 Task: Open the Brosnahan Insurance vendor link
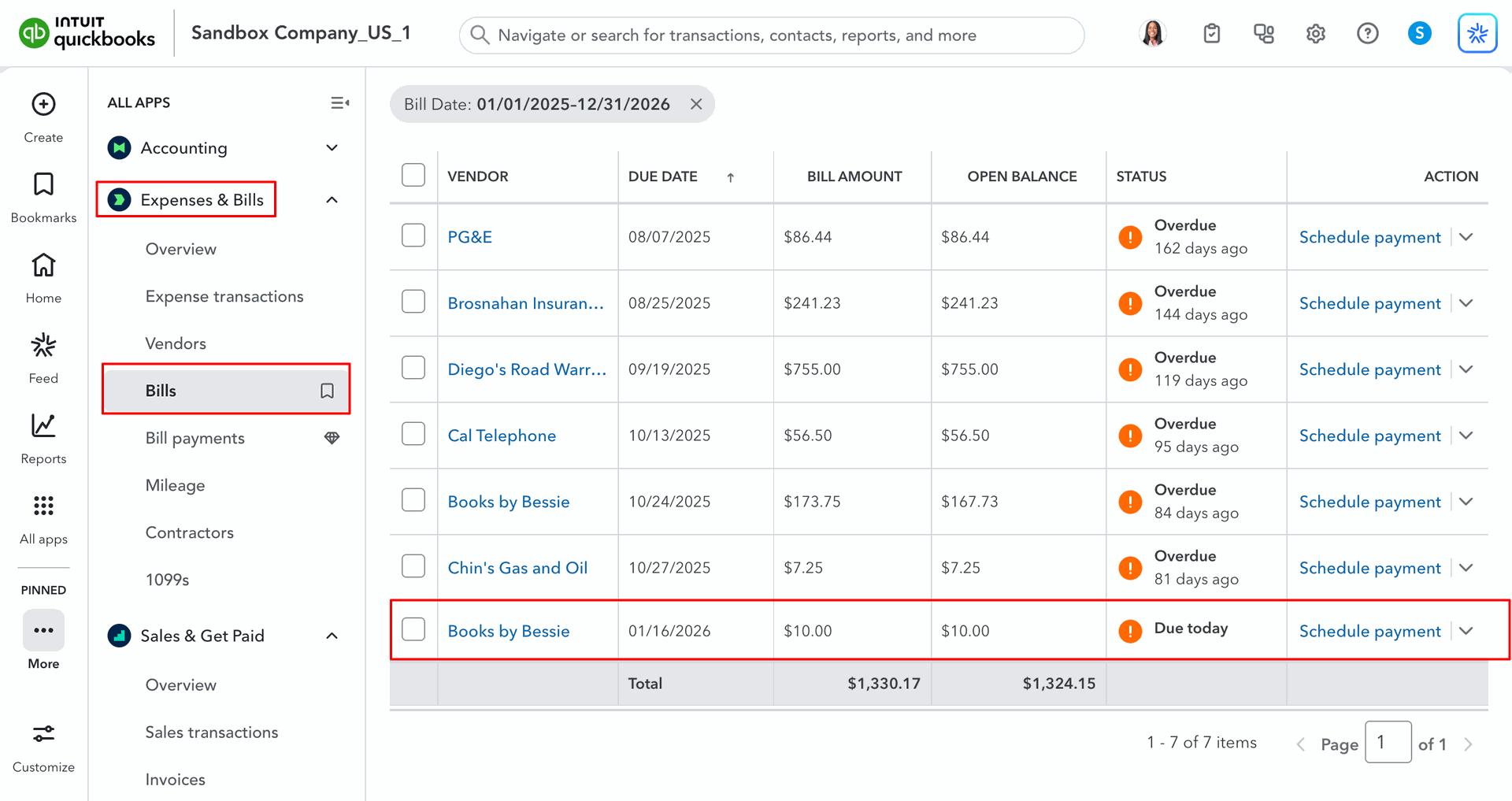coord(525,303)
